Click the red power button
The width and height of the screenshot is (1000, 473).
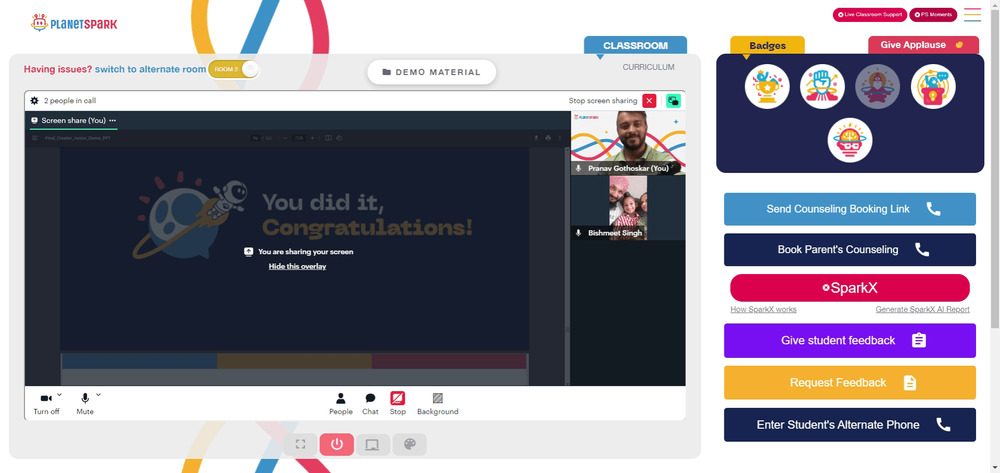point(337,444)
